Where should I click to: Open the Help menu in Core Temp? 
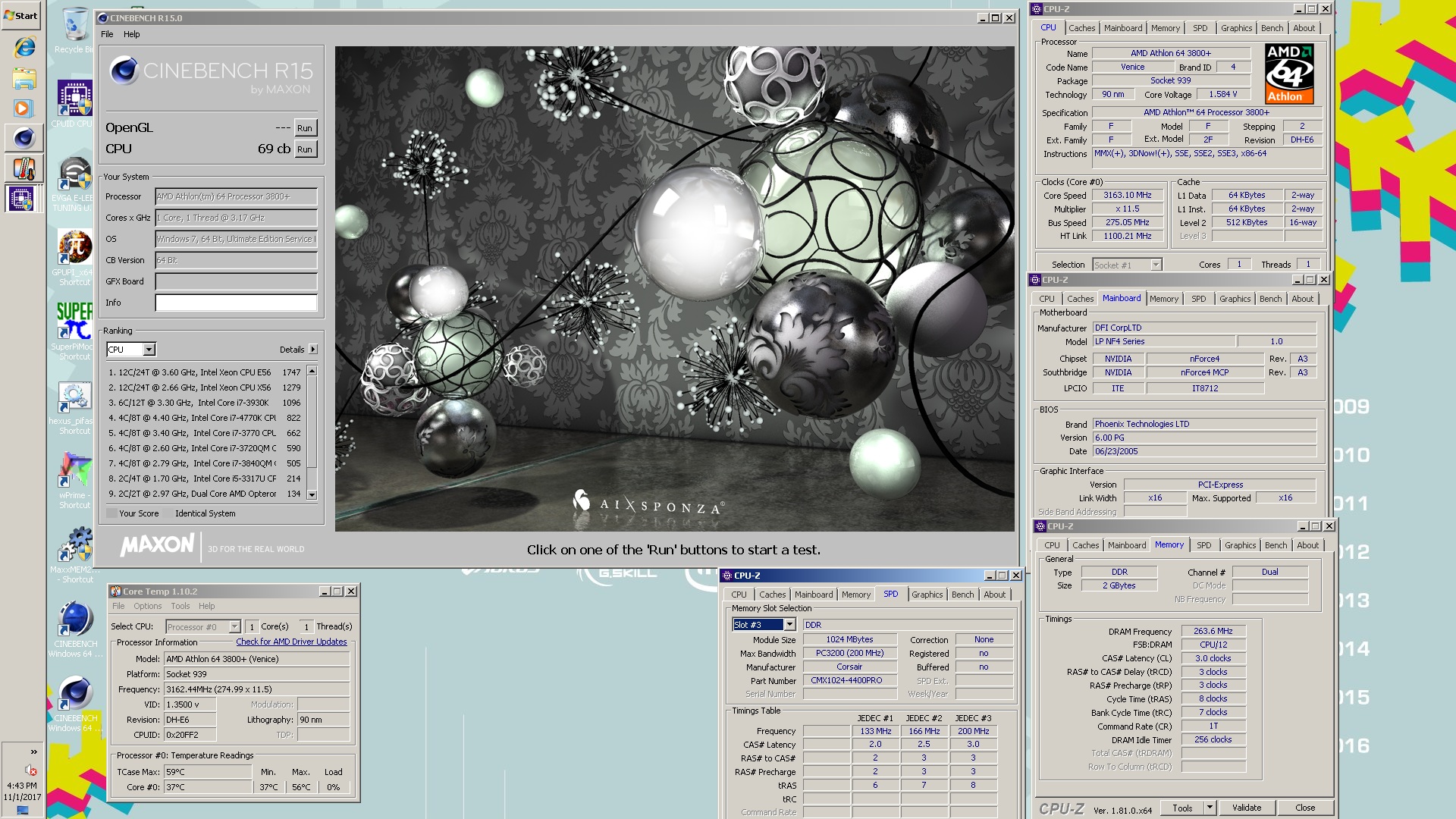[x=207, y=606]
